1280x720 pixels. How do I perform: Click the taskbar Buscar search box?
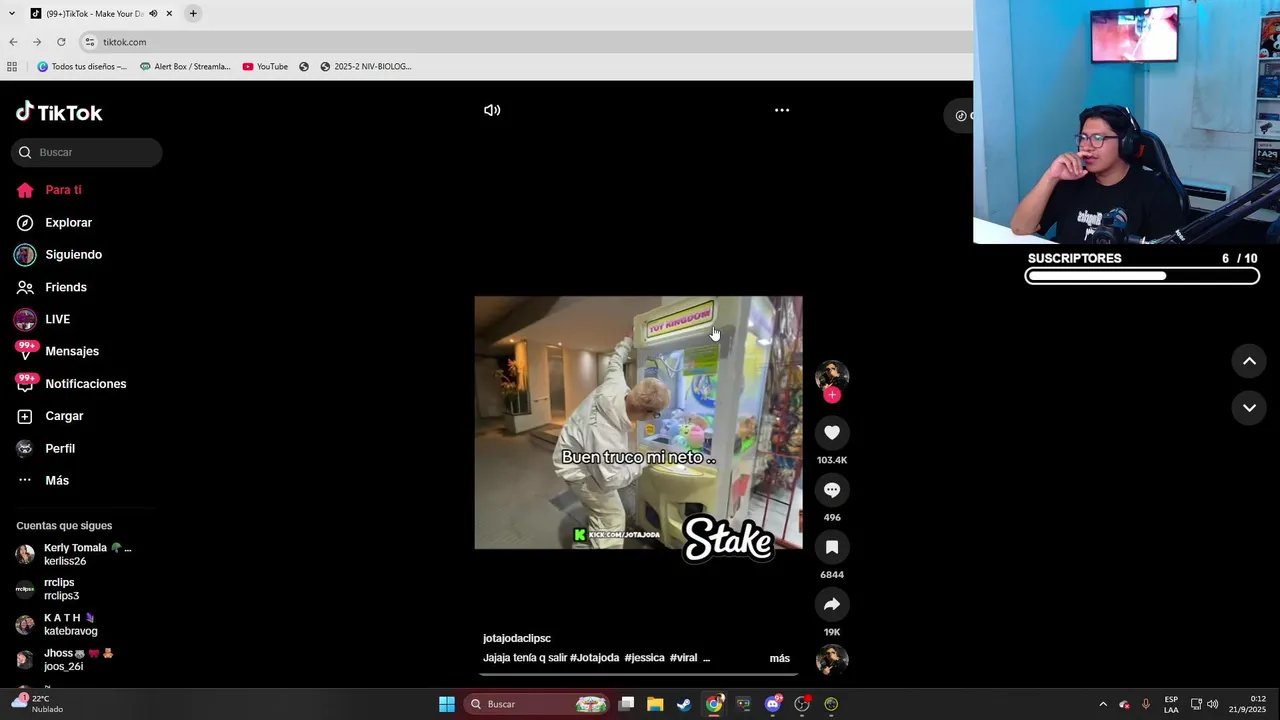538,704
